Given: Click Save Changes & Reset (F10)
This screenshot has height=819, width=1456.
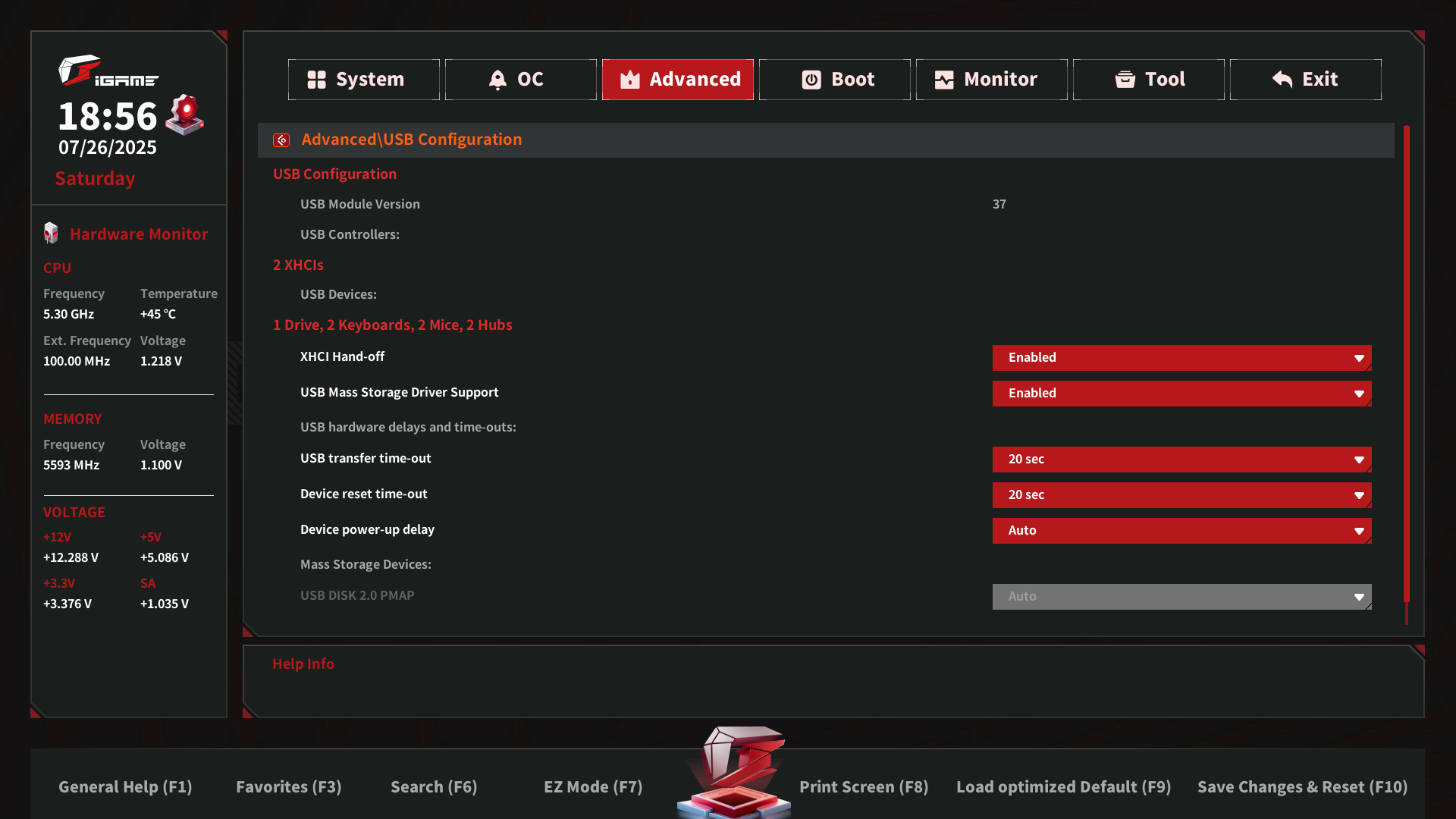Looking at the screenshot, I should pyautogui.click(x=1302, y=787).
